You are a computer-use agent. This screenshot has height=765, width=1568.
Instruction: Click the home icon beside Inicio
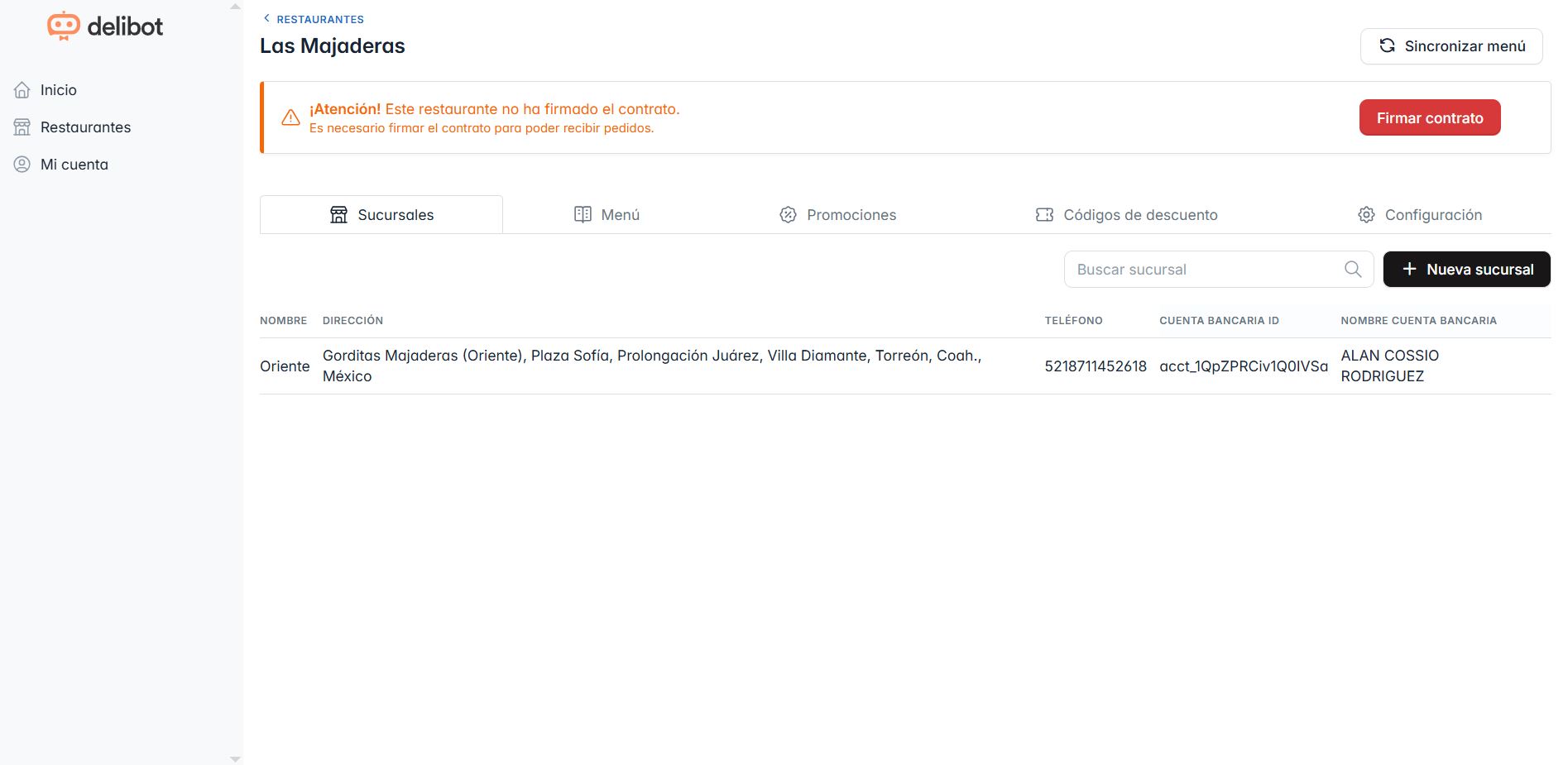coord(22,90)
